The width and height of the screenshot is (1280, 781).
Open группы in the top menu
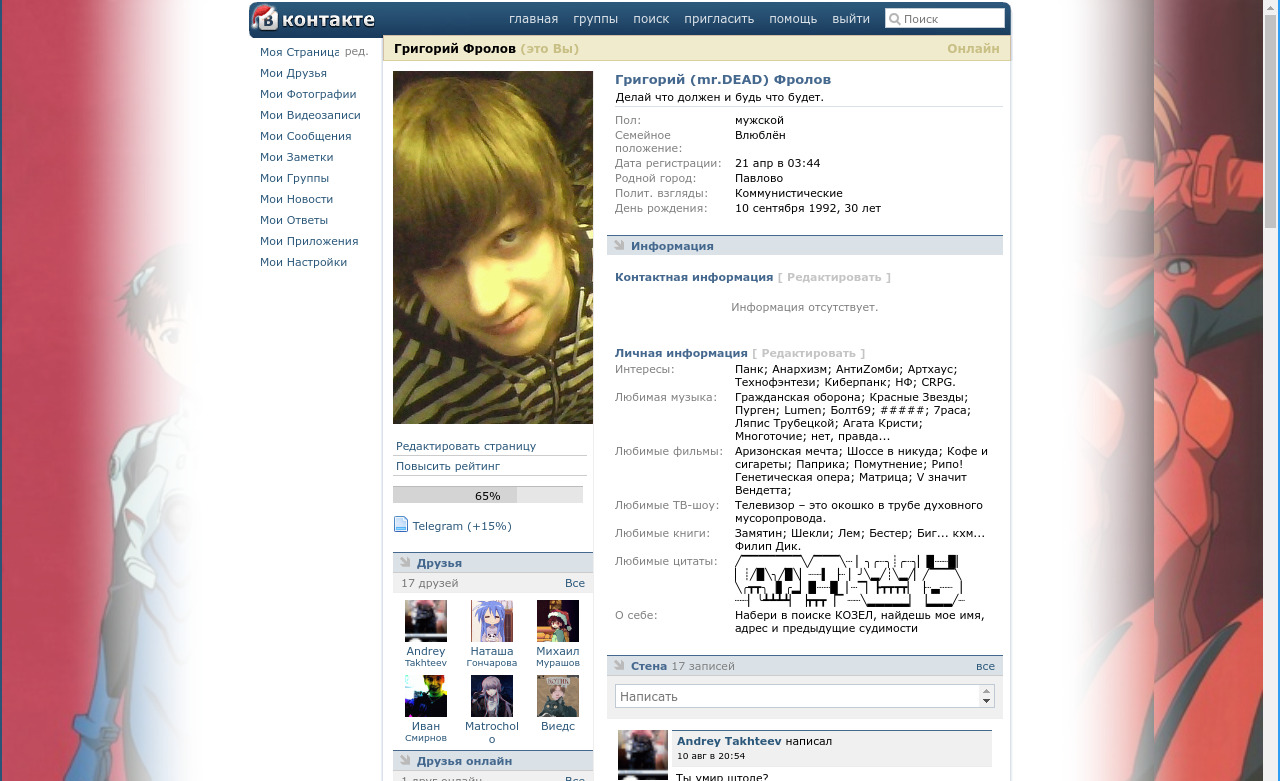(x=595, y=19)
